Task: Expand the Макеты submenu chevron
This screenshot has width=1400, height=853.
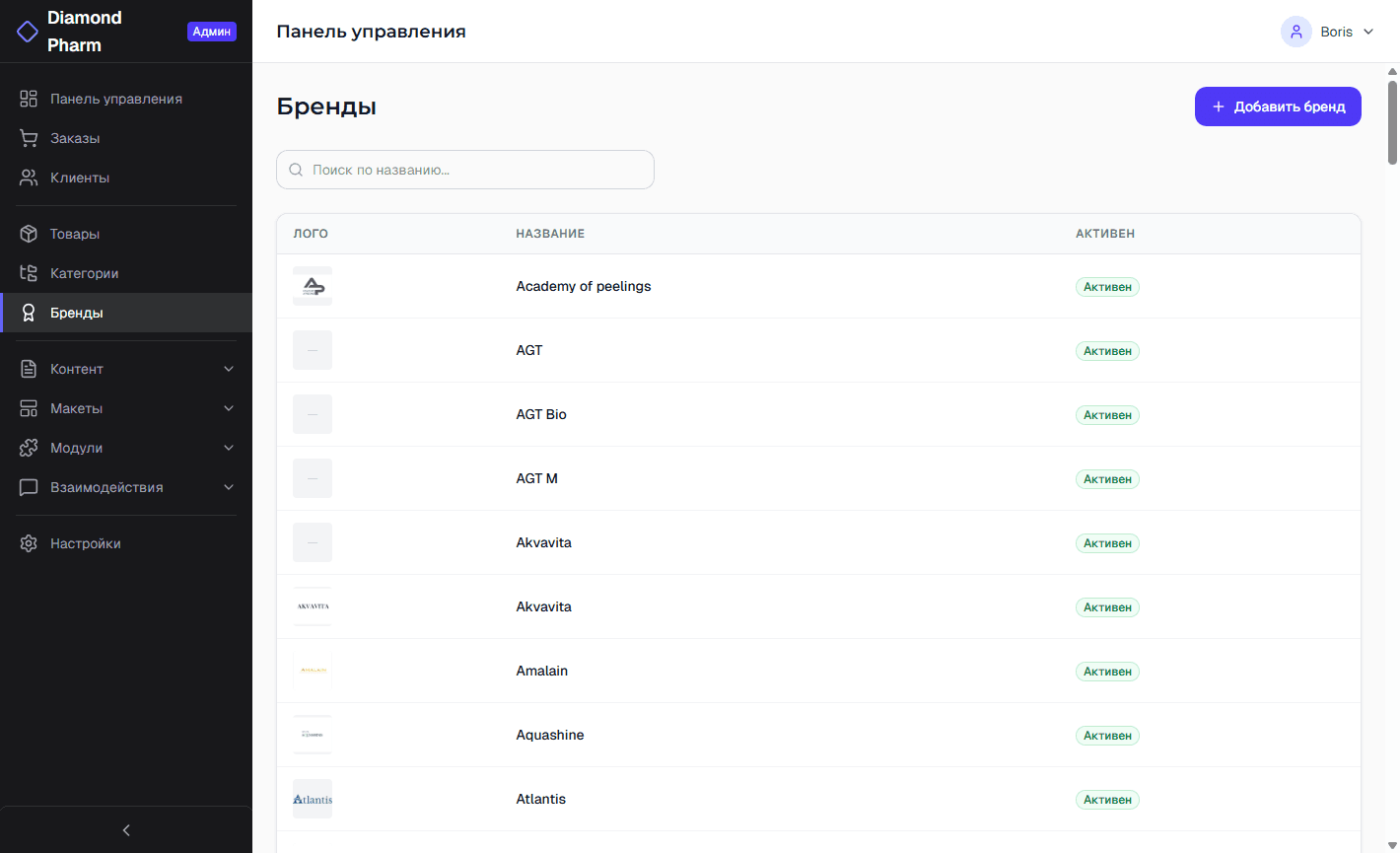Action: tap(229, 408)
